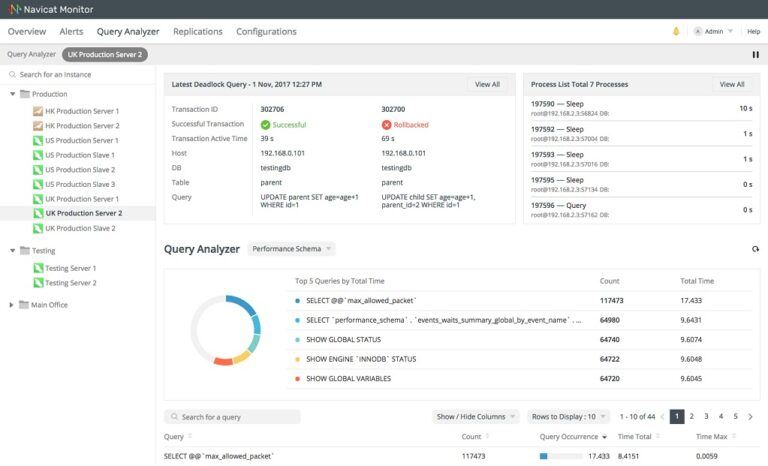
Task: Click HK Production Server 1 status icon
Action: (x=38, y=111)
